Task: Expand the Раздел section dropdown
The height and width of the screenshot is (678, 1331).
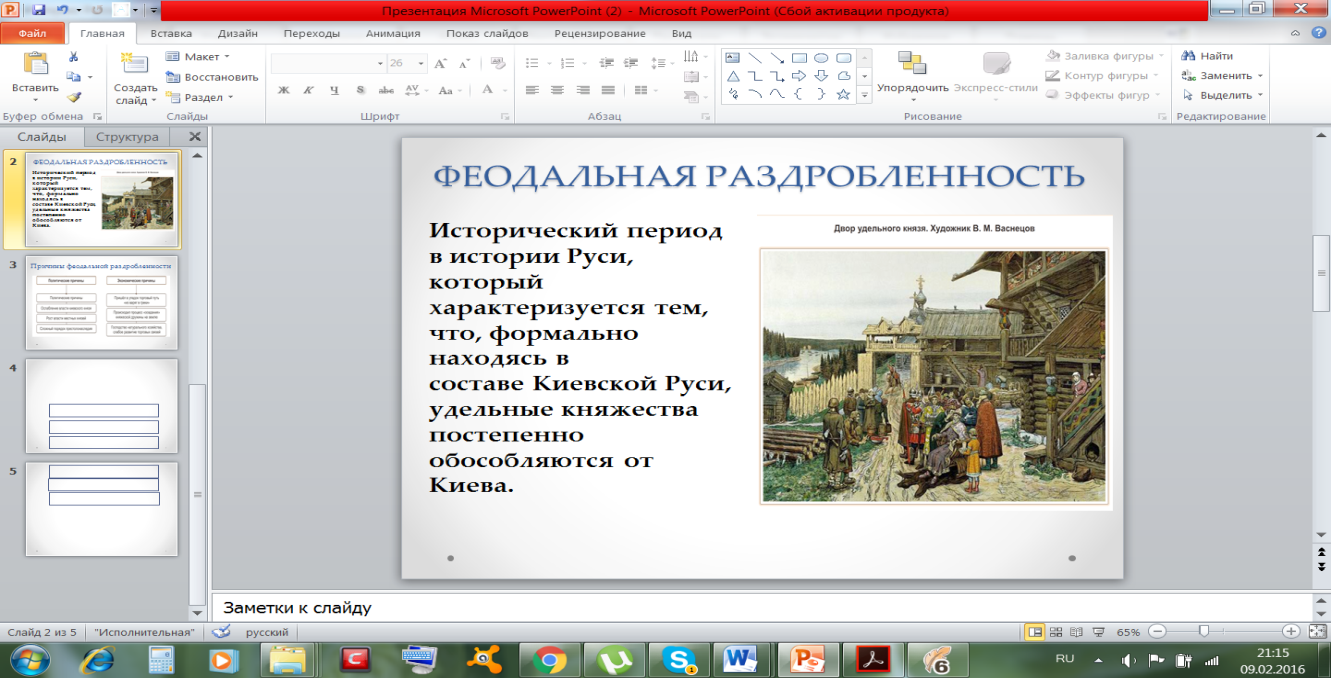Action: click(x=200, y=97)
